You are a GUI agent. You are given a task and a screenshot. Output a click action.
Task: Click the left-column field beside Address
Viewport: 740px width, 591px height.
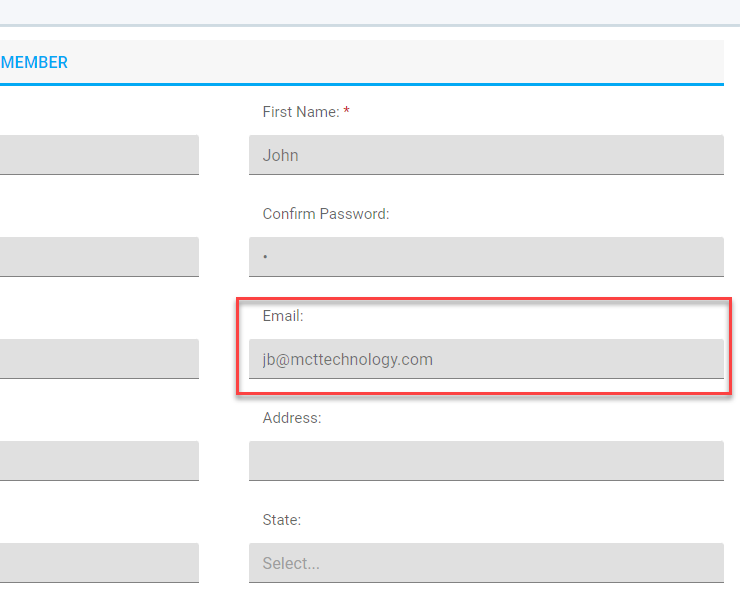coord(99,461)
